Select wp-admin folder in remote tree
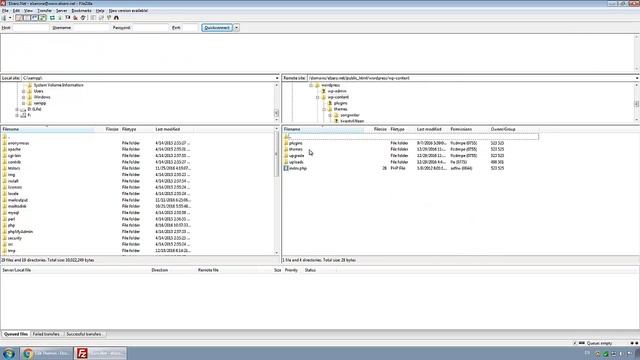This screenshot has height=360, width=640. click(x=337, y=91)
